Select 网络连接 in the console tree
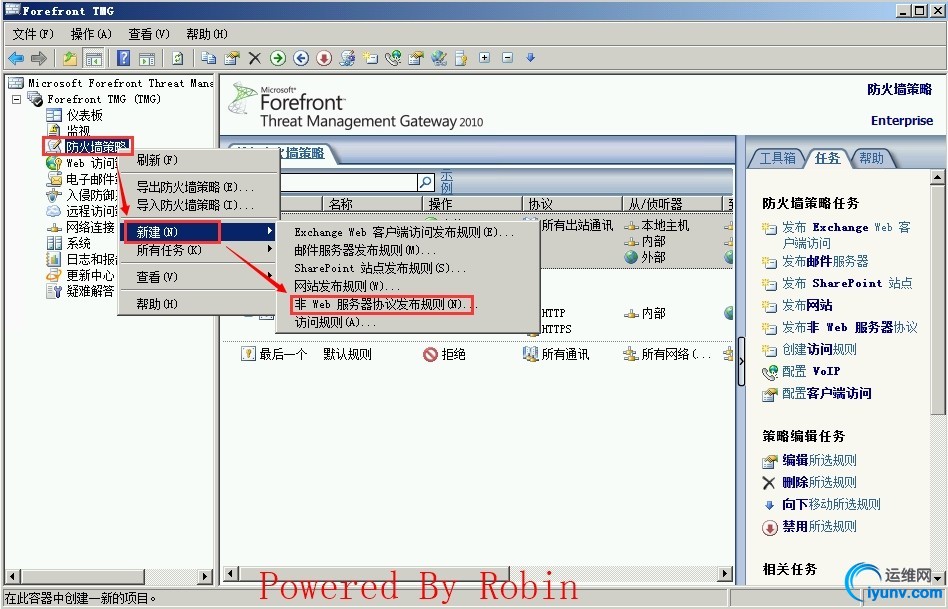 (90, 227)
